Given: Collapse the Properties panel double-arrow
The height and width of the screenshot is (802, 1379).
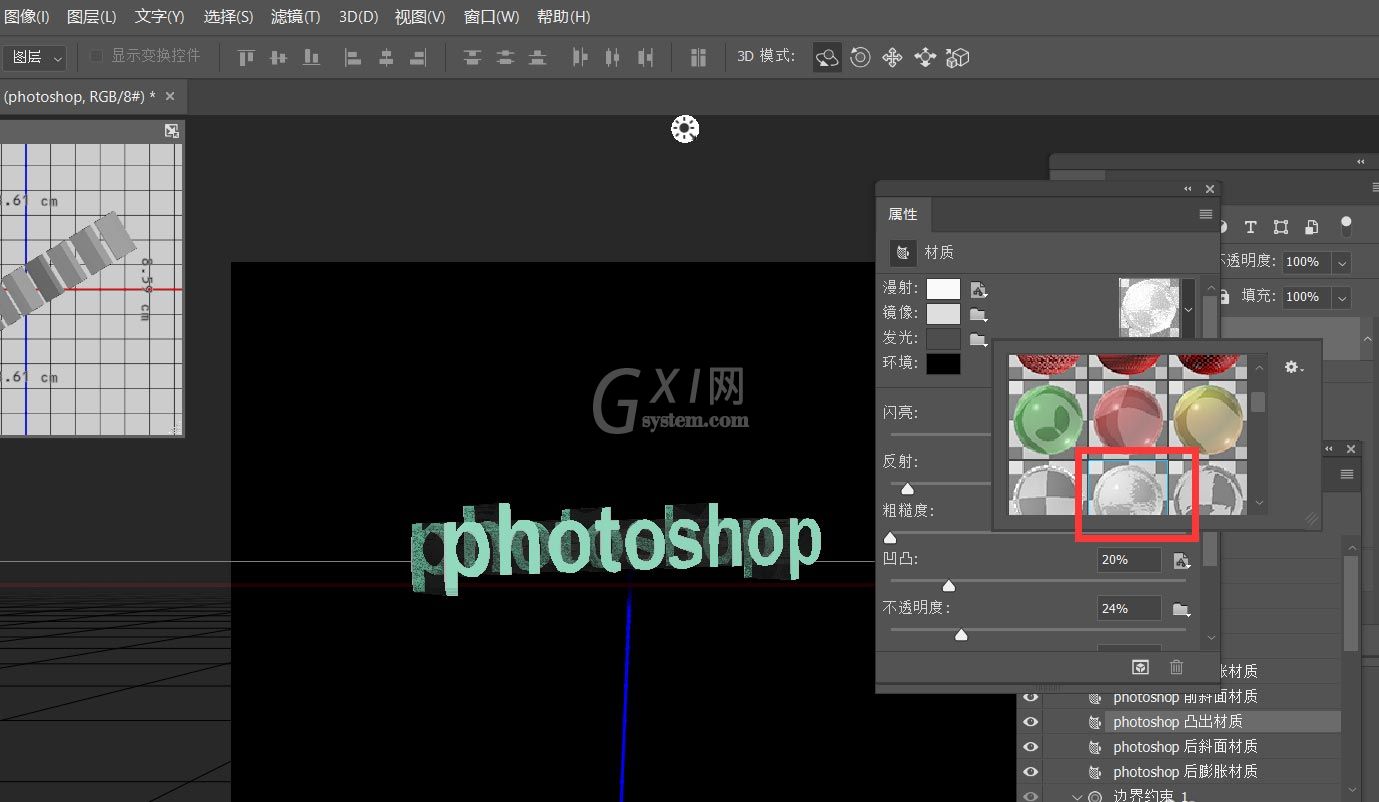Looking at the screenshot, I should 1188,189.
